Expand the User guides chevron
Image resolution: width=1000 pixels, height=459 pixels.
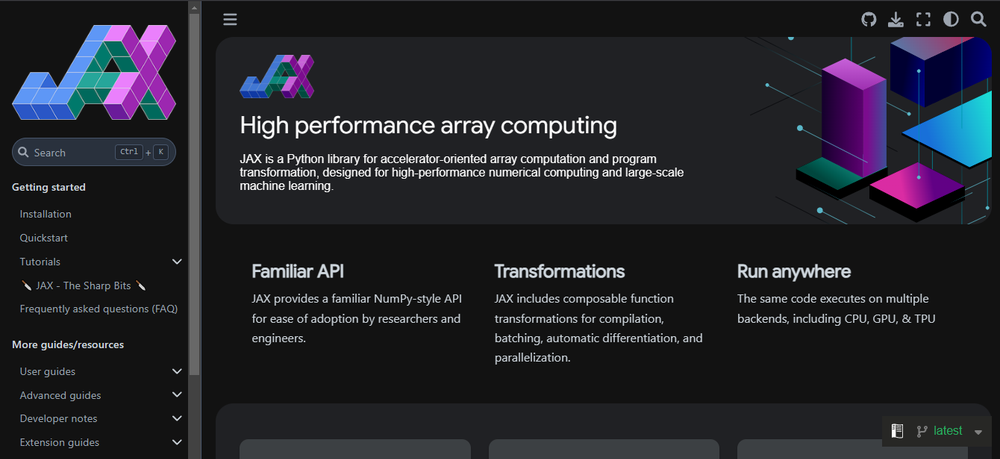pos(177,371)
